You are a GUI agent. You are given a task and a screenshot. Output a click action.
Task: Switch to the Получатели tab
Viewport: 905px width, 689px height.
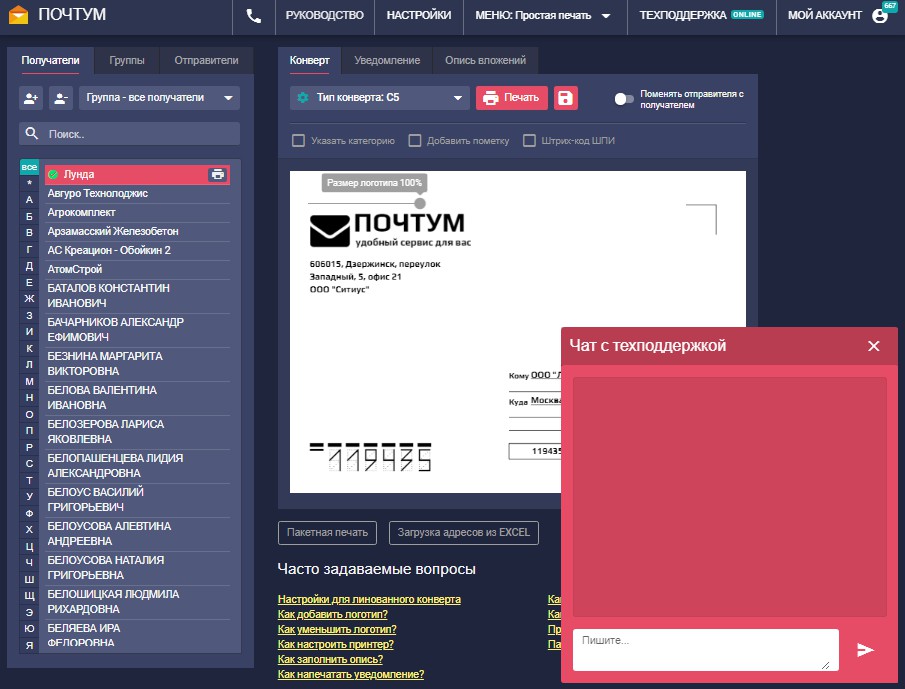[x=50, y=61]
